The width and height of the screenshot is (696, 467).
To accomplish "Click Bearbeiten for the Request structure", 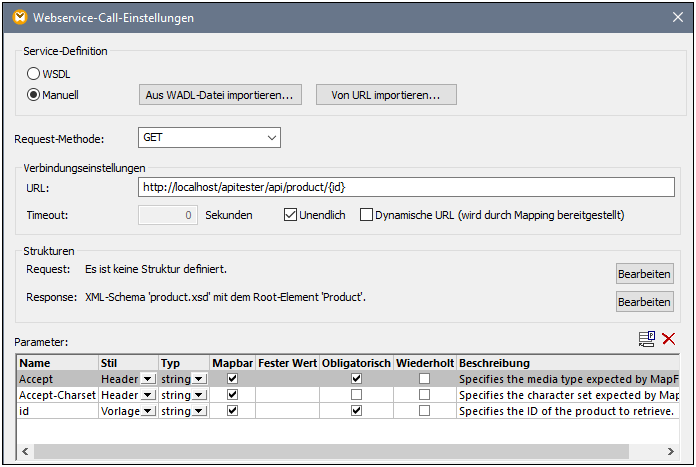I will point(643,274).
